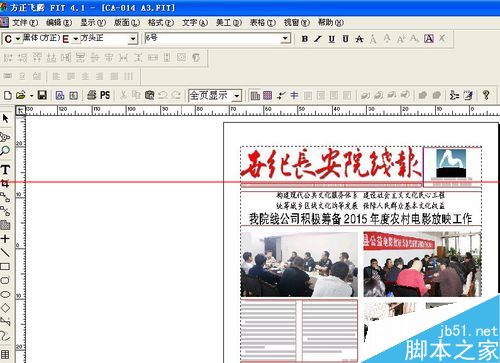Image resolution: width=500 pixels, height=363 pixels.
Task: Open the 显示(V) menu
Action: coord(93,23)
